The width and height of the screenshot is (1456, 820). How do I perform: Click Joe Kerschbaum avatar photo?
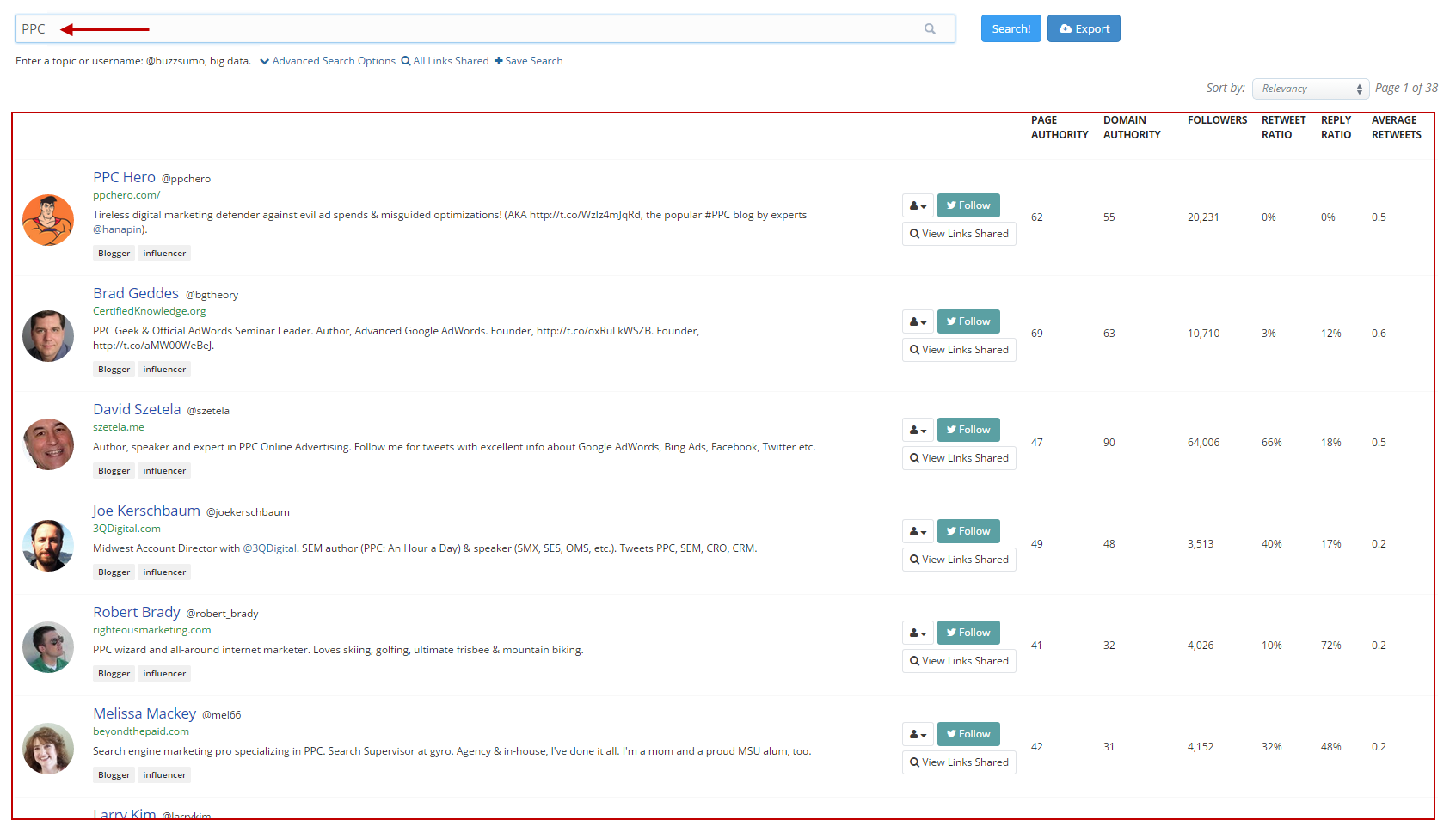(48, 546)
